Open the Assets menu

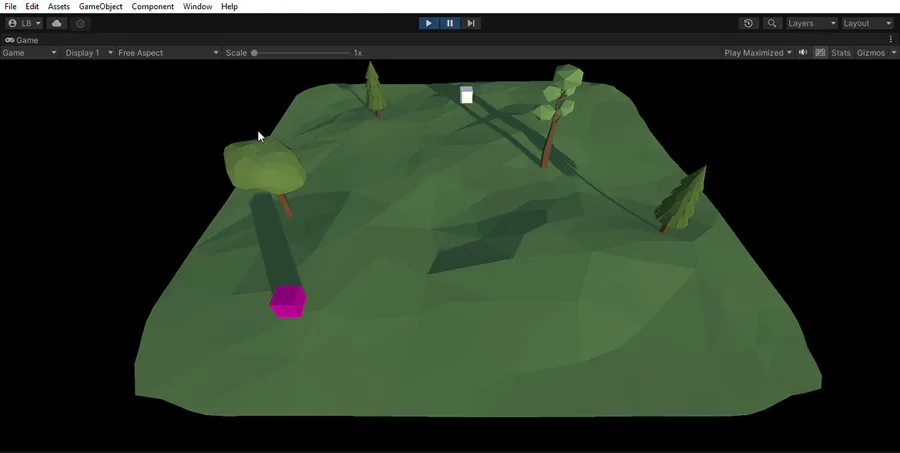click(59, 6)
